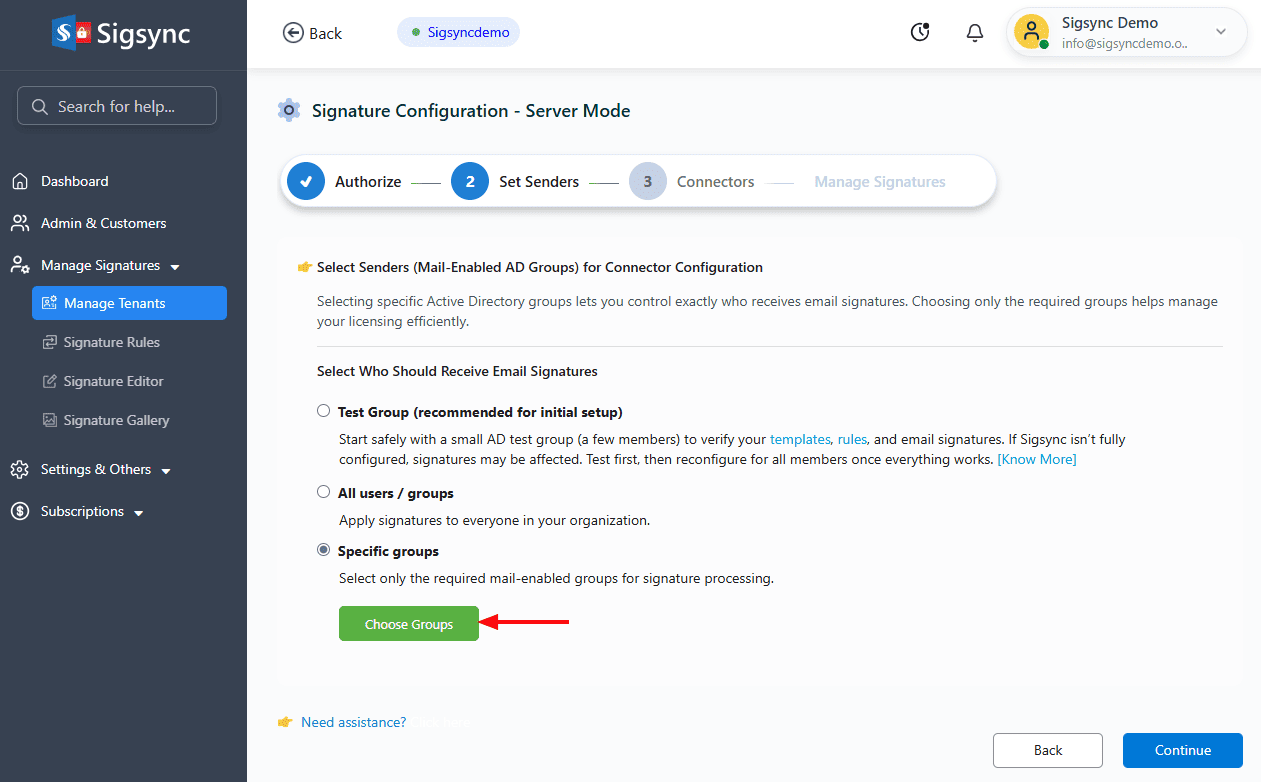Viewport: 1261px width, 782px height.
Task: Select the Test Group radio button
Action: (323, 411)
